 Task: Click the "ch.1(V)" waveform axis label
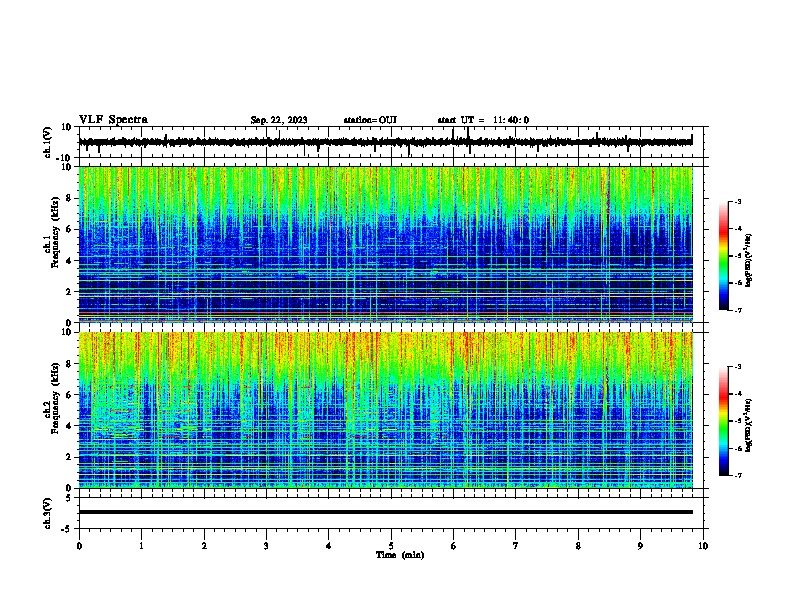tap(48, 142)
